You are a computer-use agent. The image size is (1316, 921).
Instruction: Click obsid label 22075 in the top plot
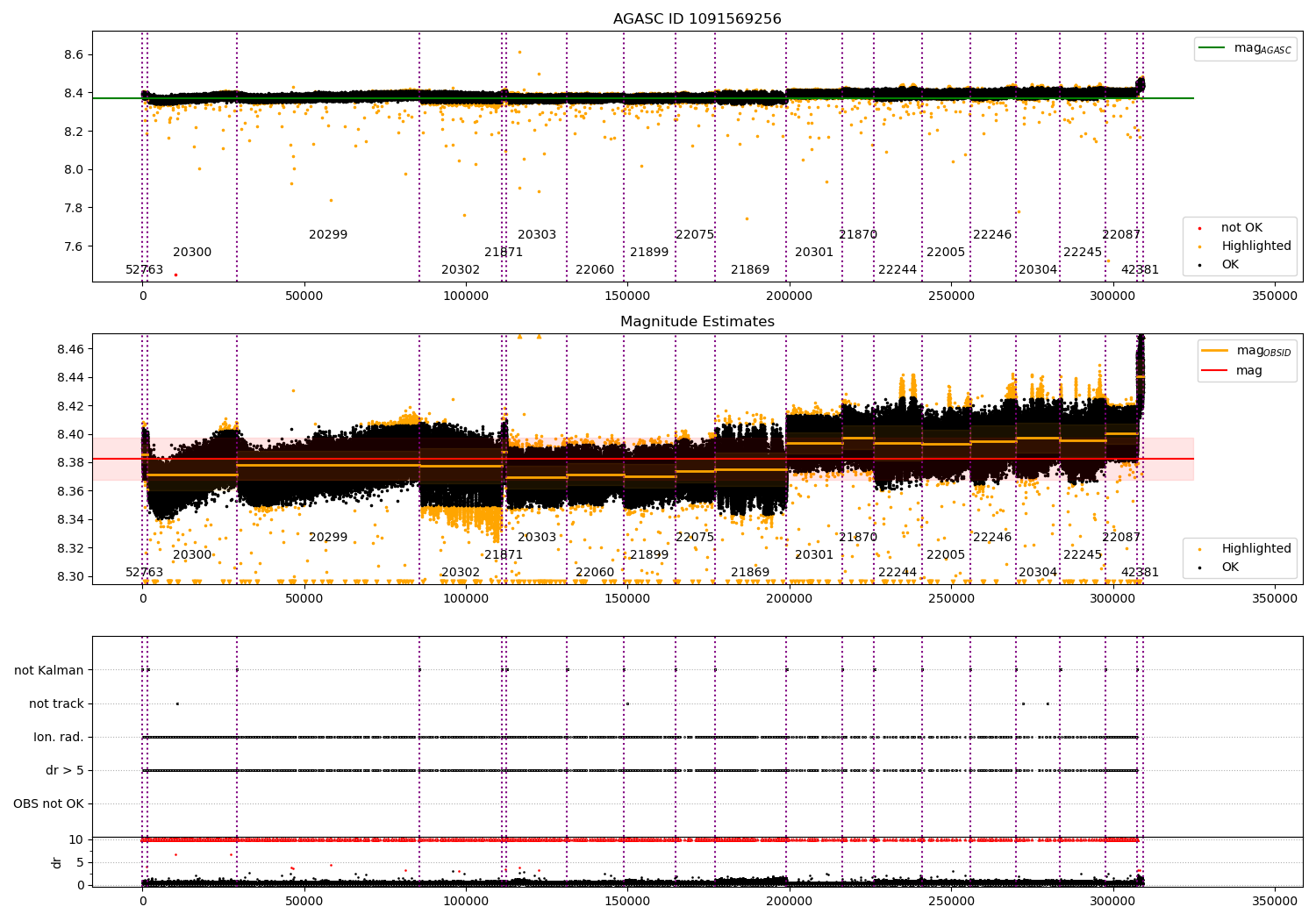tap(695, 235)
